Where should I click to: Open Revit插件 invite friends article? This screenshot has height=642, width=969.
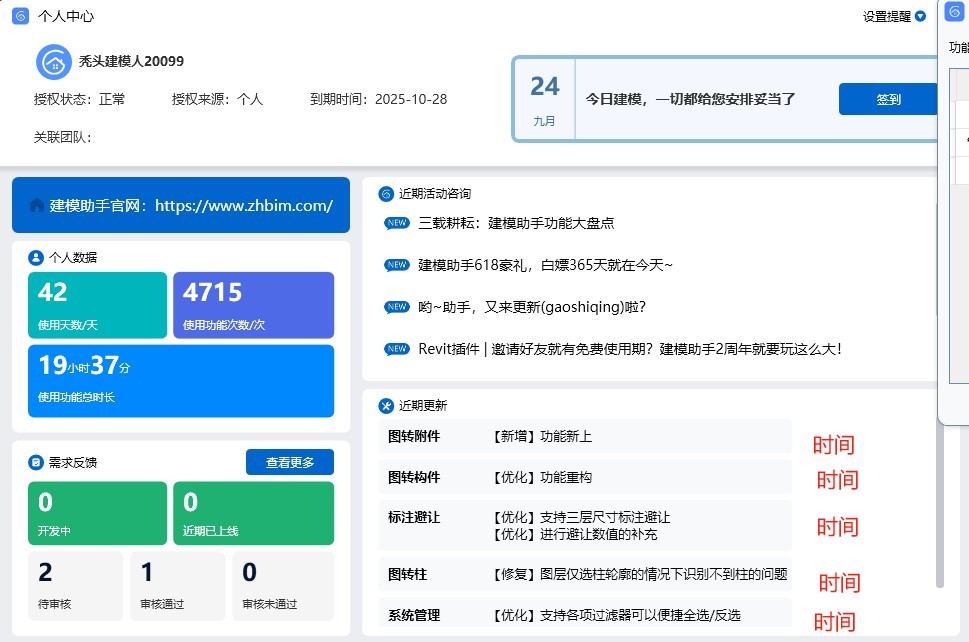629,349
